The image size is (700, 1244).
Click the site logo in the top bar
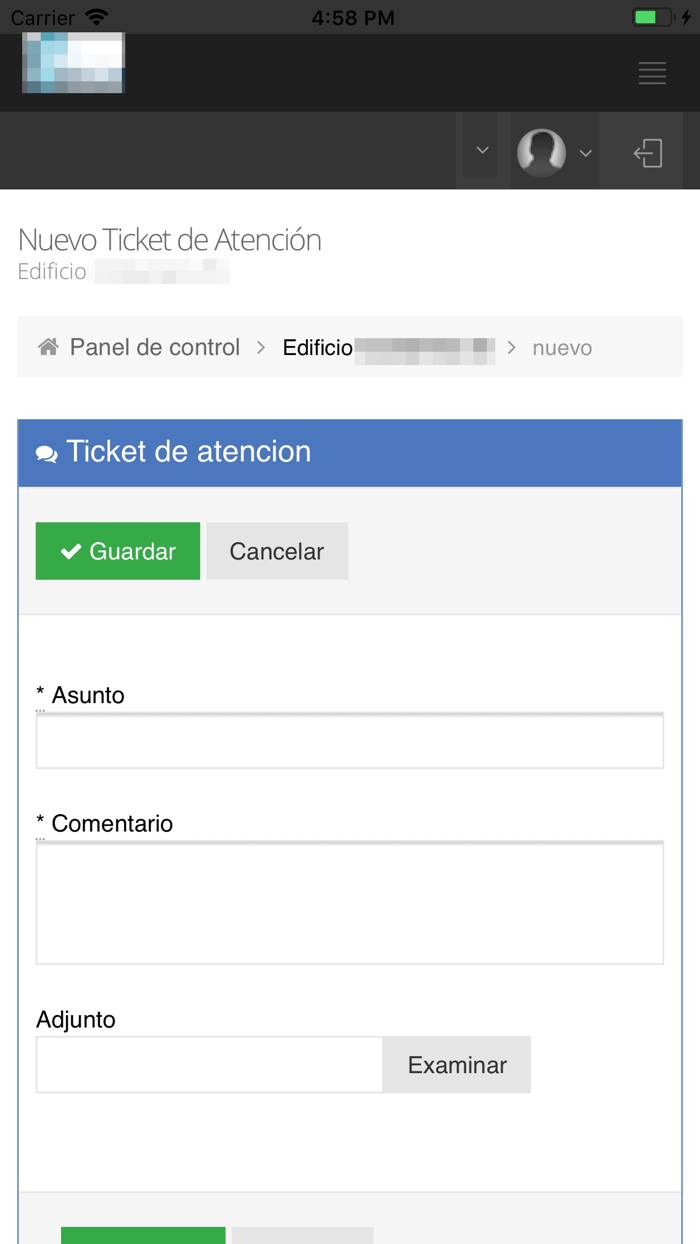[72, 62]
